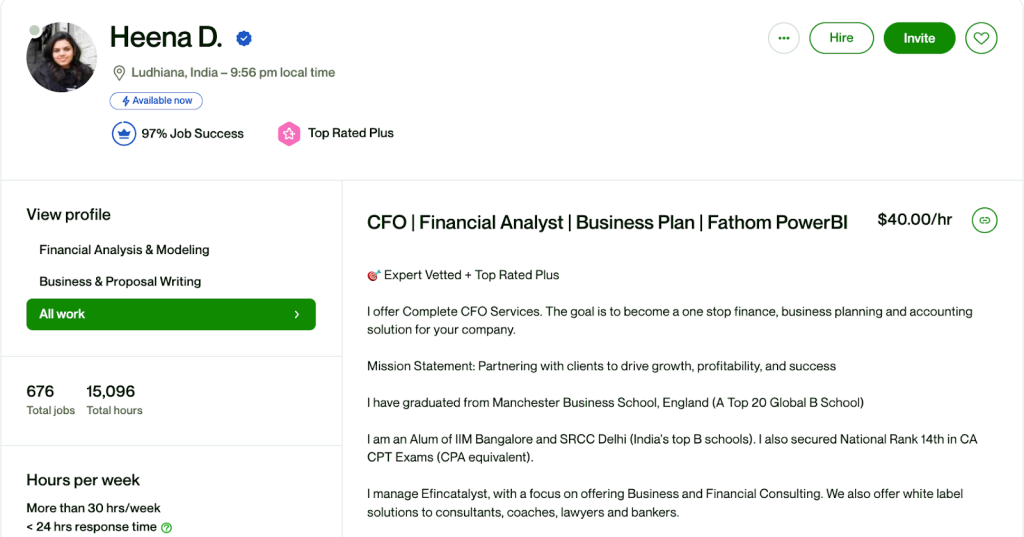Screen dimensions: 1024x537
Task: Click the $40.00/hr hourly rate
Action: (914, 220)
